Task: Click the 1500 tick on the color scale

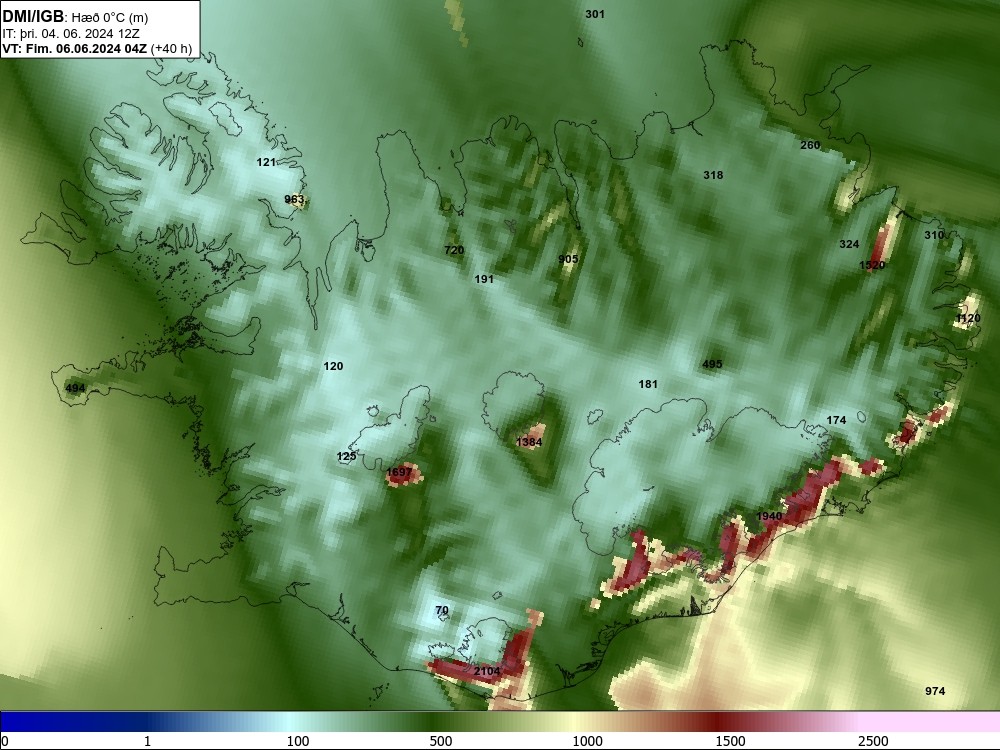Action: click(730, 741)
